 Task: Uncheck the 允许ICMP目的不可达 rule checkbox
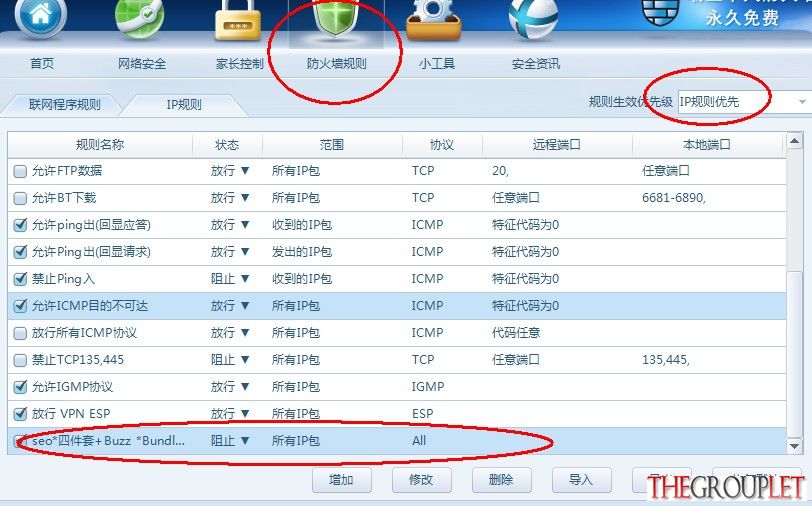pos(20,306)
